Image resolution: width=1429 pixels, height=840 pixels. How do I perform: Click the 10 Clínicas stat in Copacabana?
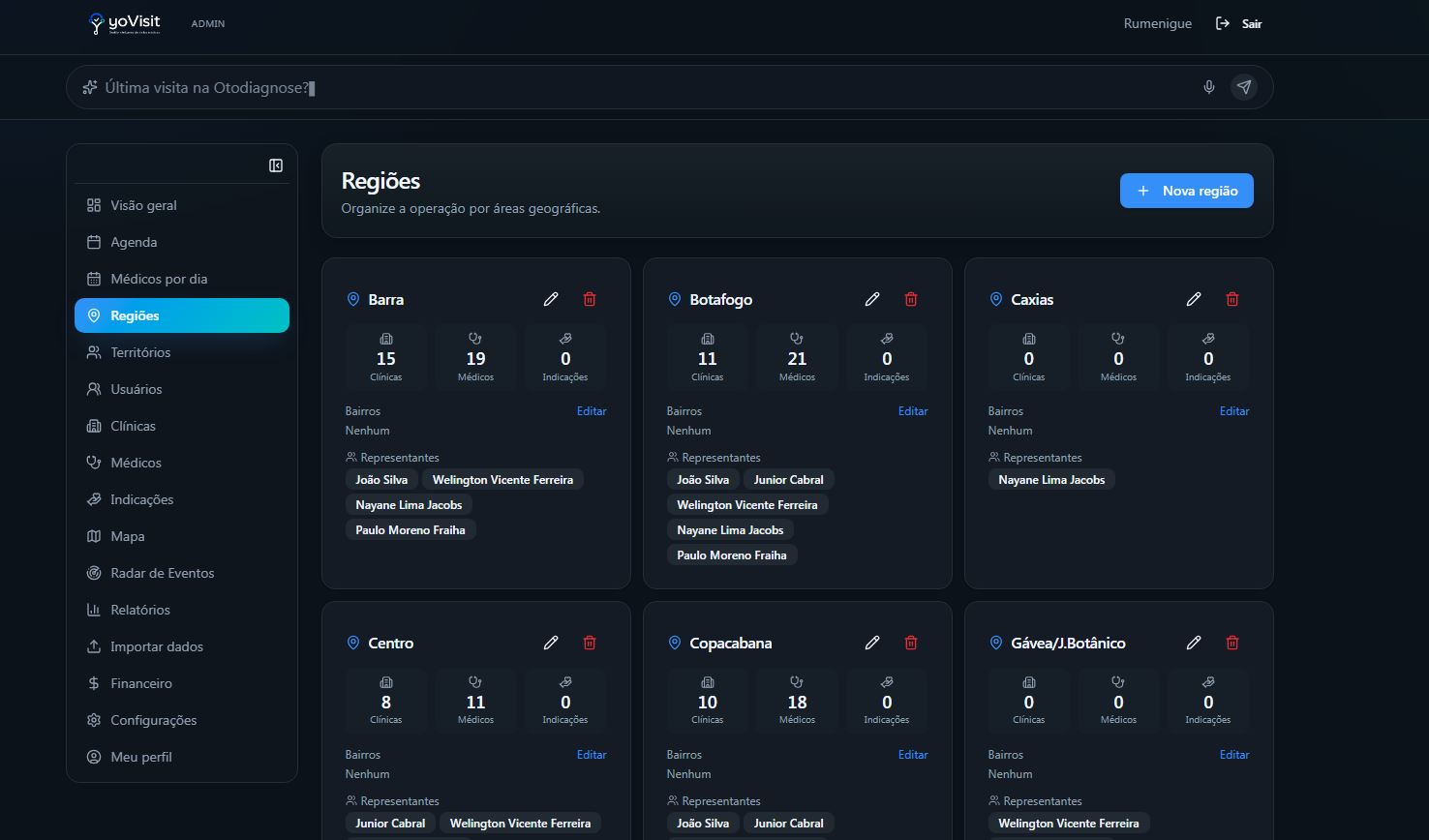(x=708, y=701)
